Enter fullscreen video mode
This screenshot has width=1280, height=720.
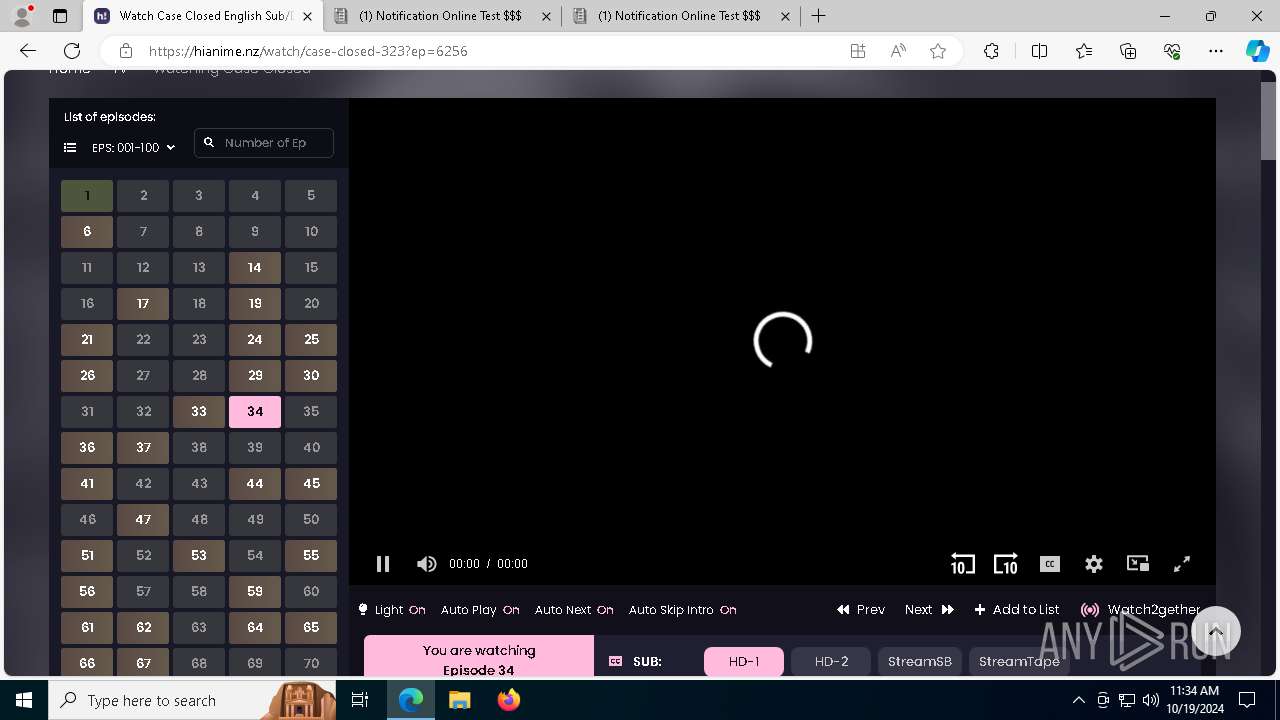click(x=1182, y=564)
